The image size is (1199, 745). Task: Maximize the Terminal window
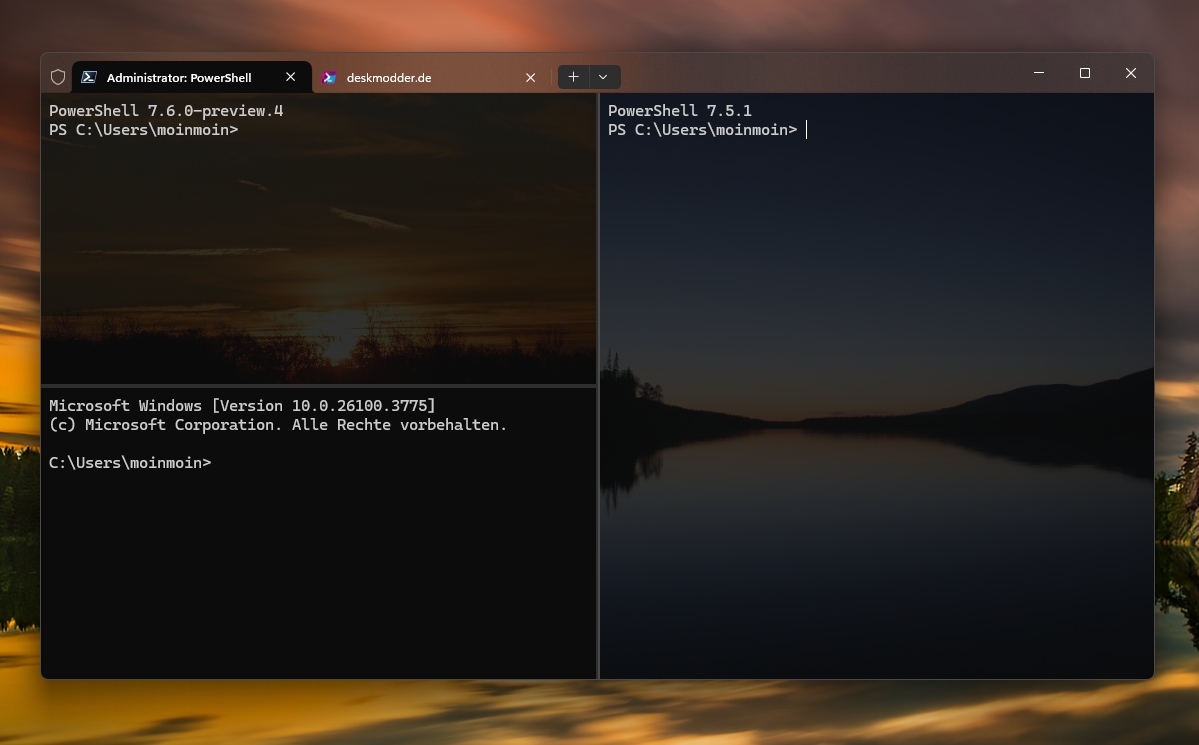1084,73
